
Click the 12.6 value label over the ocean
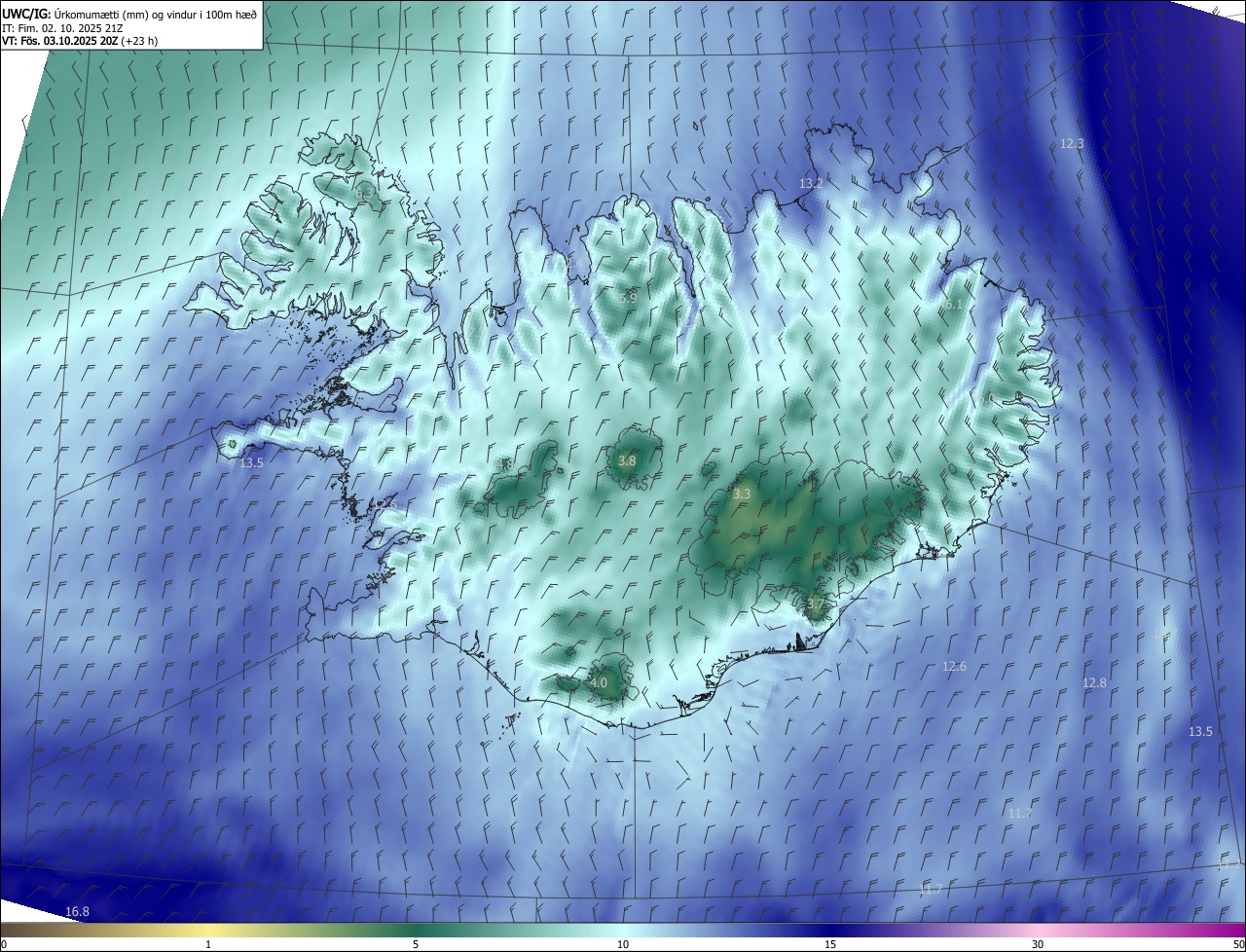pos(955,666)
